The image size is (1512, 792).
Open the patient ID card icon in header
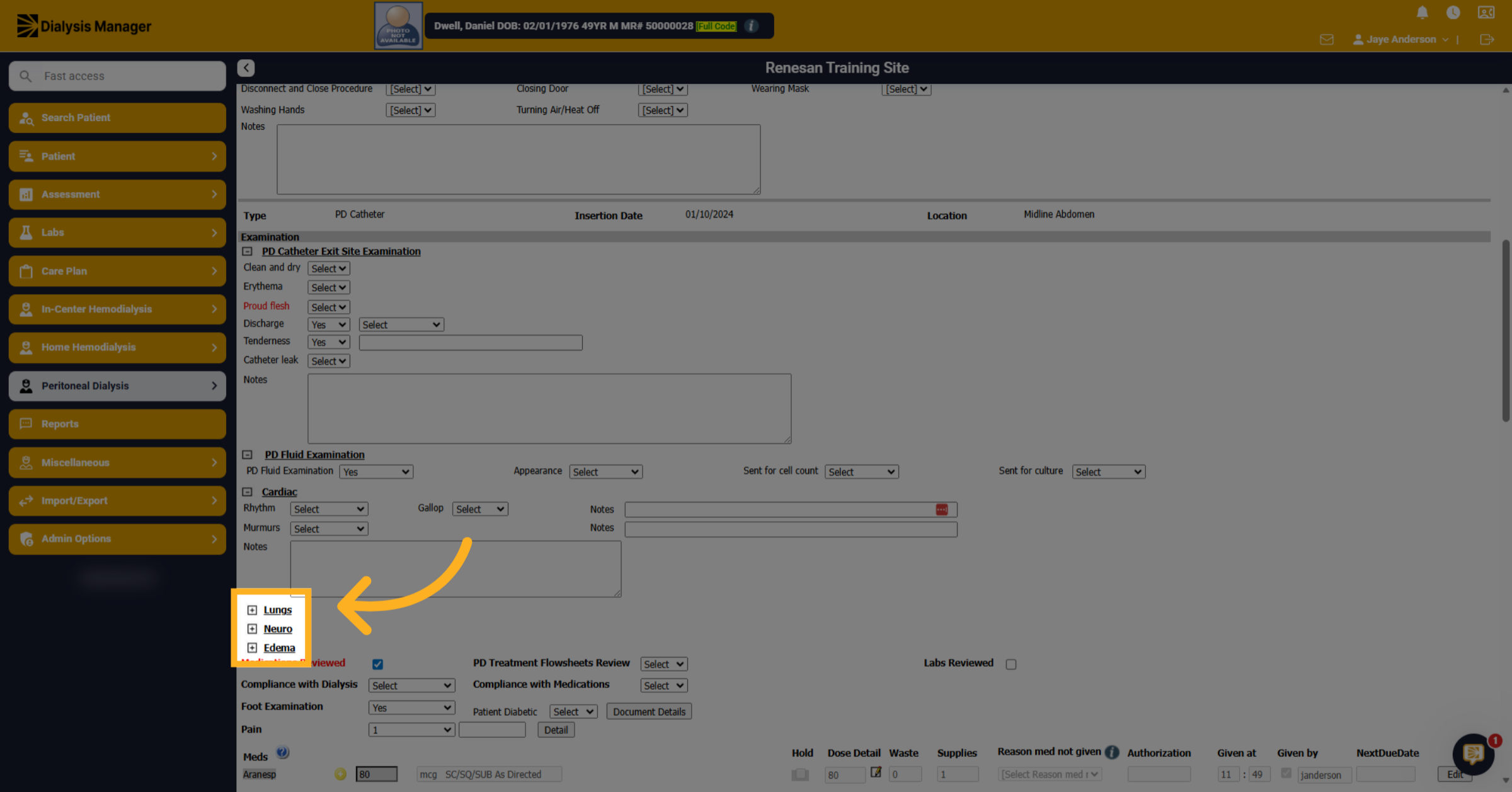click(x=1486, y=13)
